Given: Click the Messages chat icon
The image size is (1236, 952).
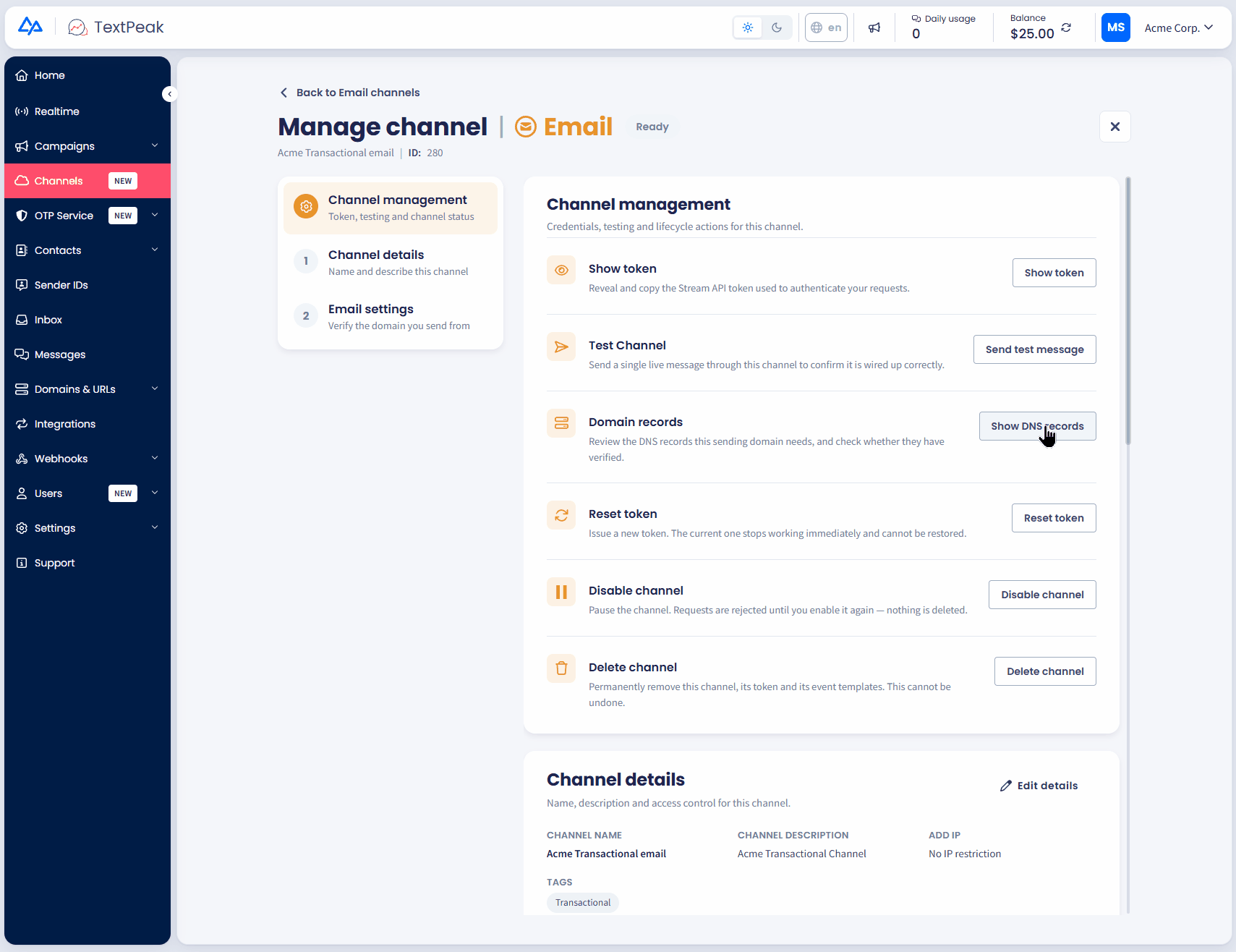Looking at the screenshot, I should [x=22, y=354].
